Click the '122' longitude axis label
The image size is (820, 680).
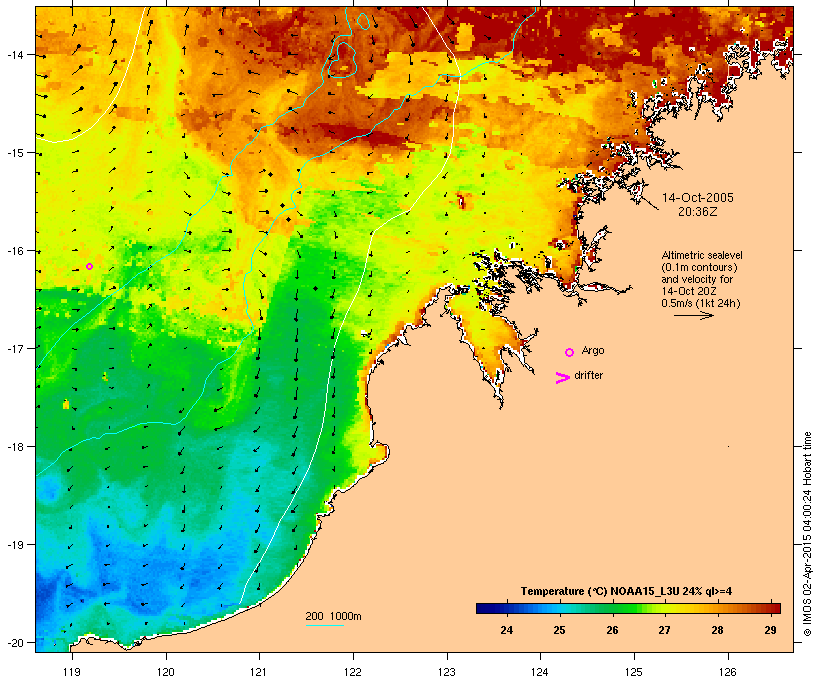(353, 672)
